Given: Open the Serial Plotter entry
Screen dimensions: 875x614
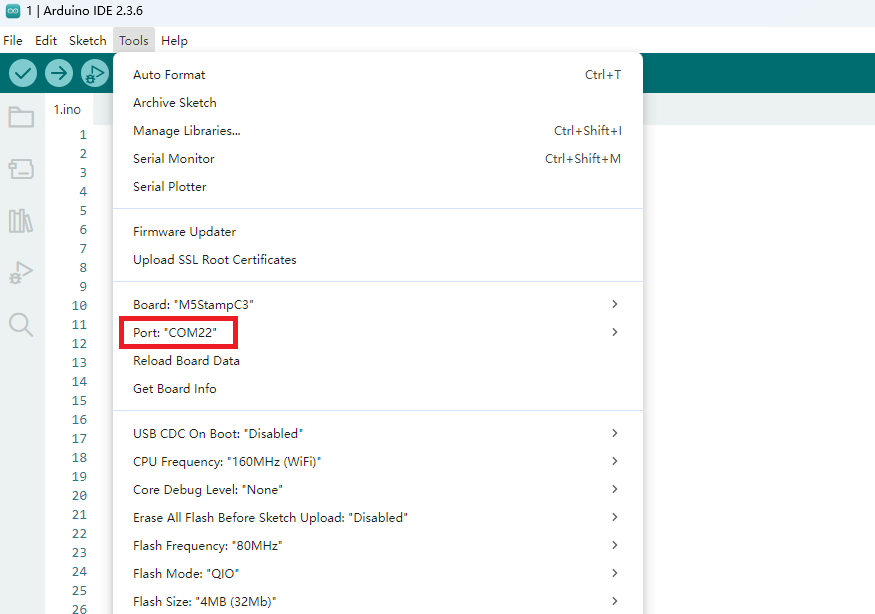Looking at the screenshot, I should point(378,186).
